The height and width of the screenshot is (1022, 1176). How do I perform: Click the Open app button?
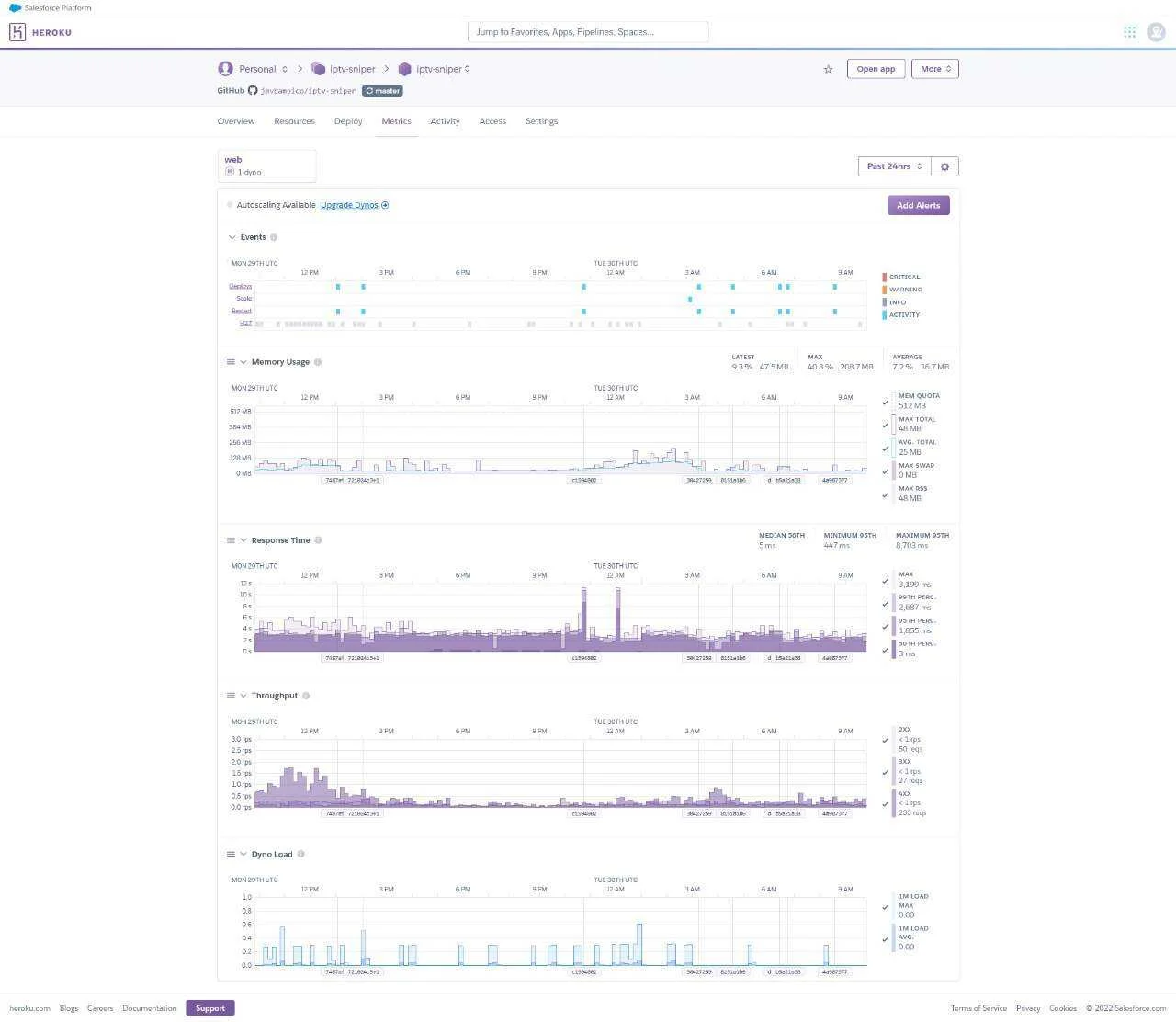[x=876, y=69]
